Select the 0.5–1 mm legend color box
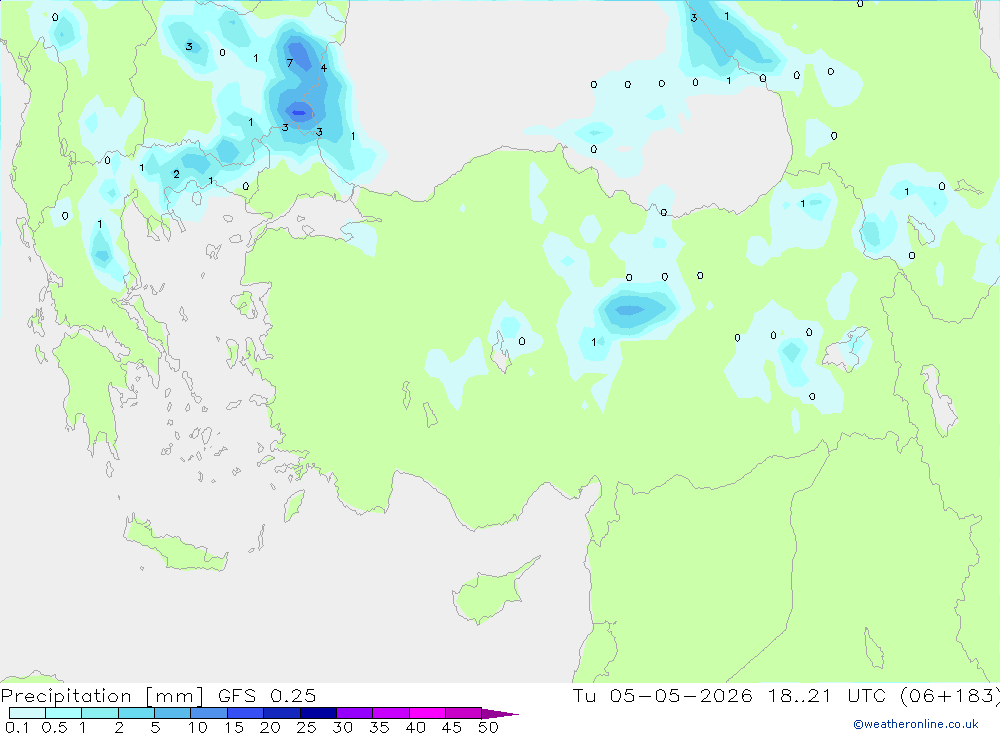Viewport: 1000px width, 733px height. coord(63,713)
